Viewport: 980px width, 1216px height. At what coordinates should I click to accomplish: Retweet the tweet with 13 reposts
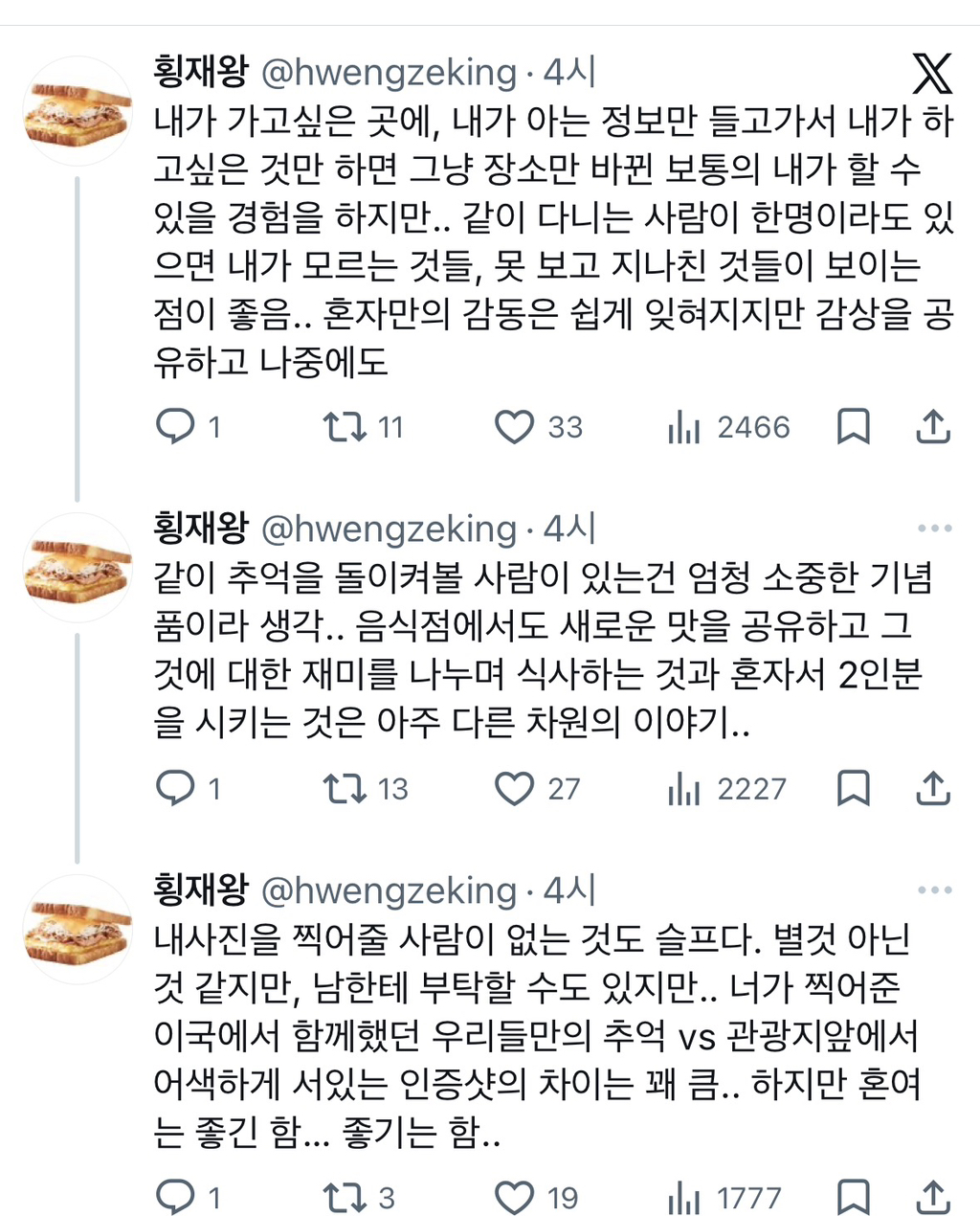click(x=344, y=788)
